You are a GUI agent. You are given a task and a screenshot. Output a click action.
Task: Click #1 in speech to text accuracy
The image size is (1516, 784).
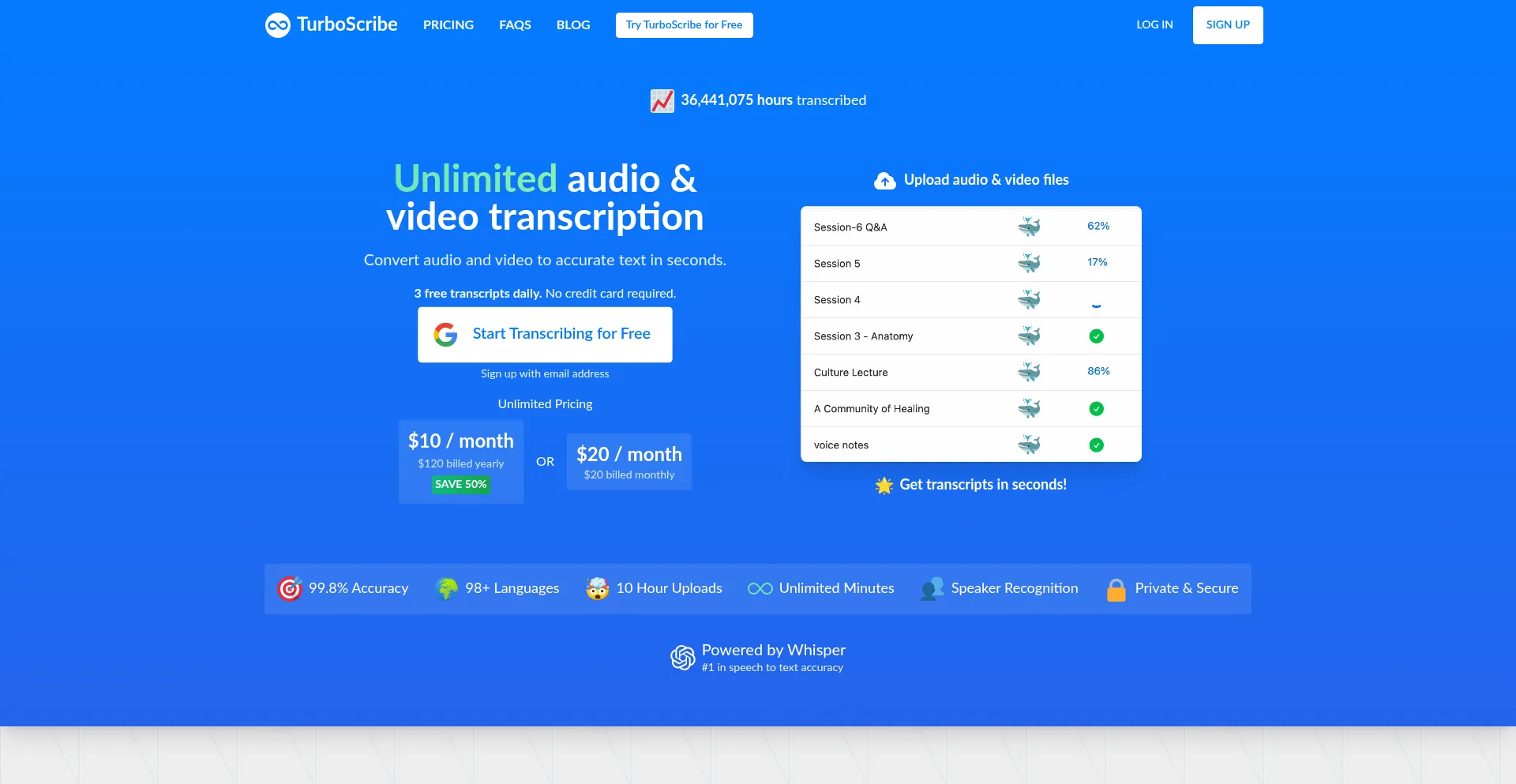(x=772, y=668)
